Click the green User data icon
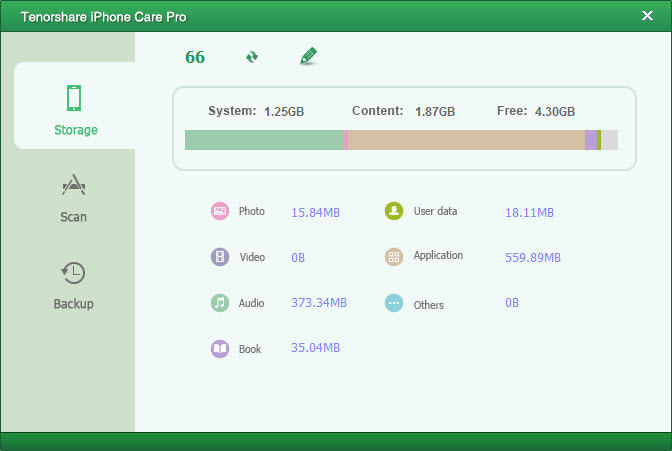 [x=394, y=211]
